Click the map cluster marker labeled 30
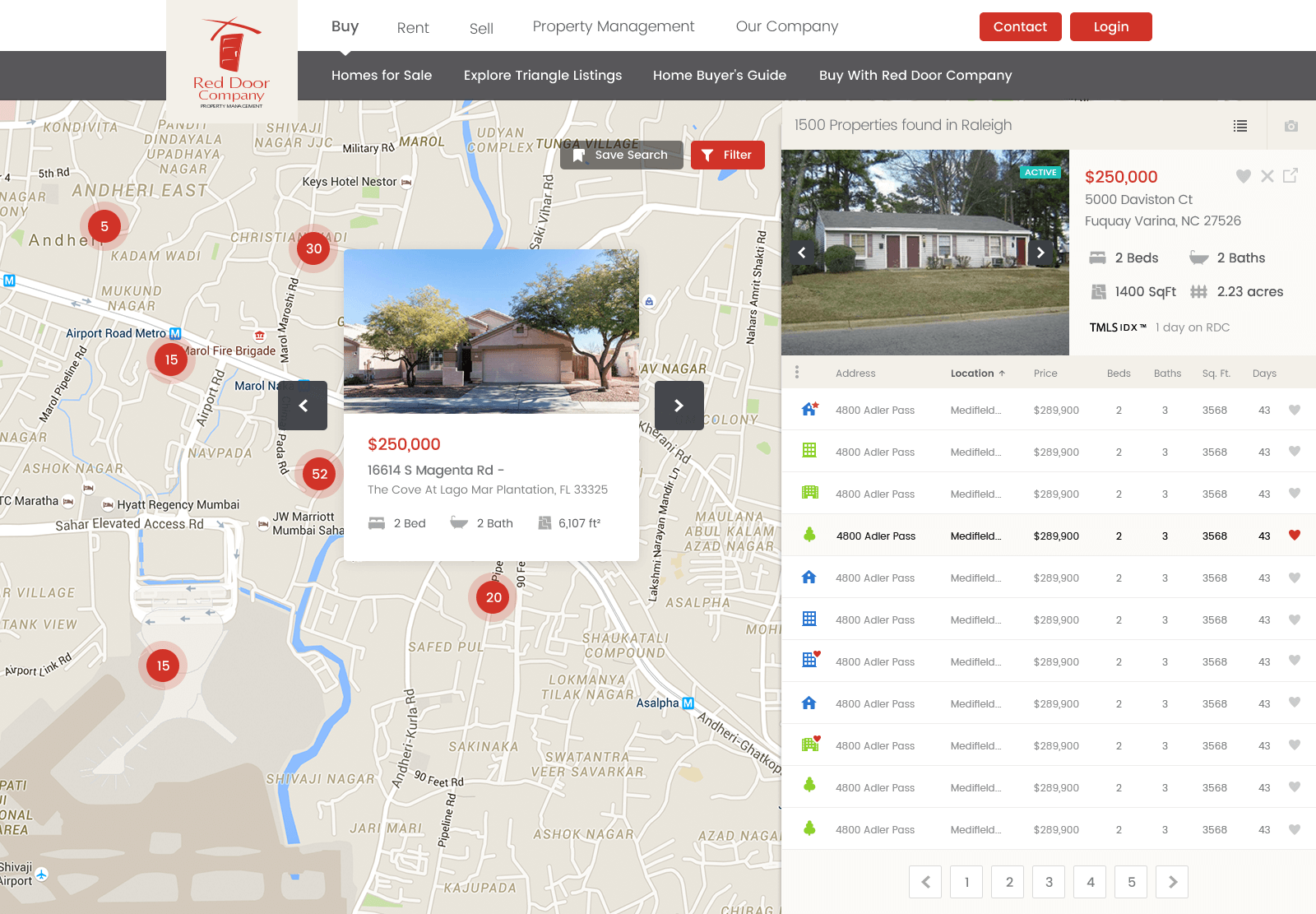1316x914 pixels. (314, 248)
